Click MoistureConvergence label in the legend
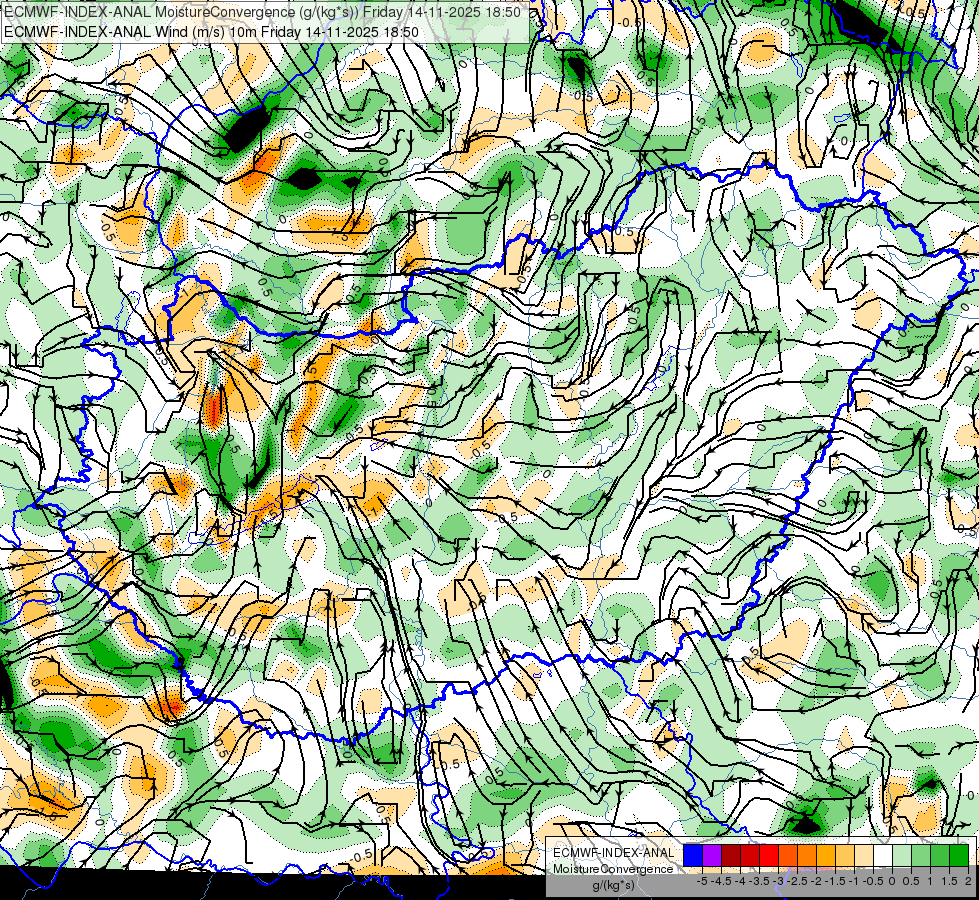Image resolution: width=979 pixels, height=900 pixels. pos(614,869)
